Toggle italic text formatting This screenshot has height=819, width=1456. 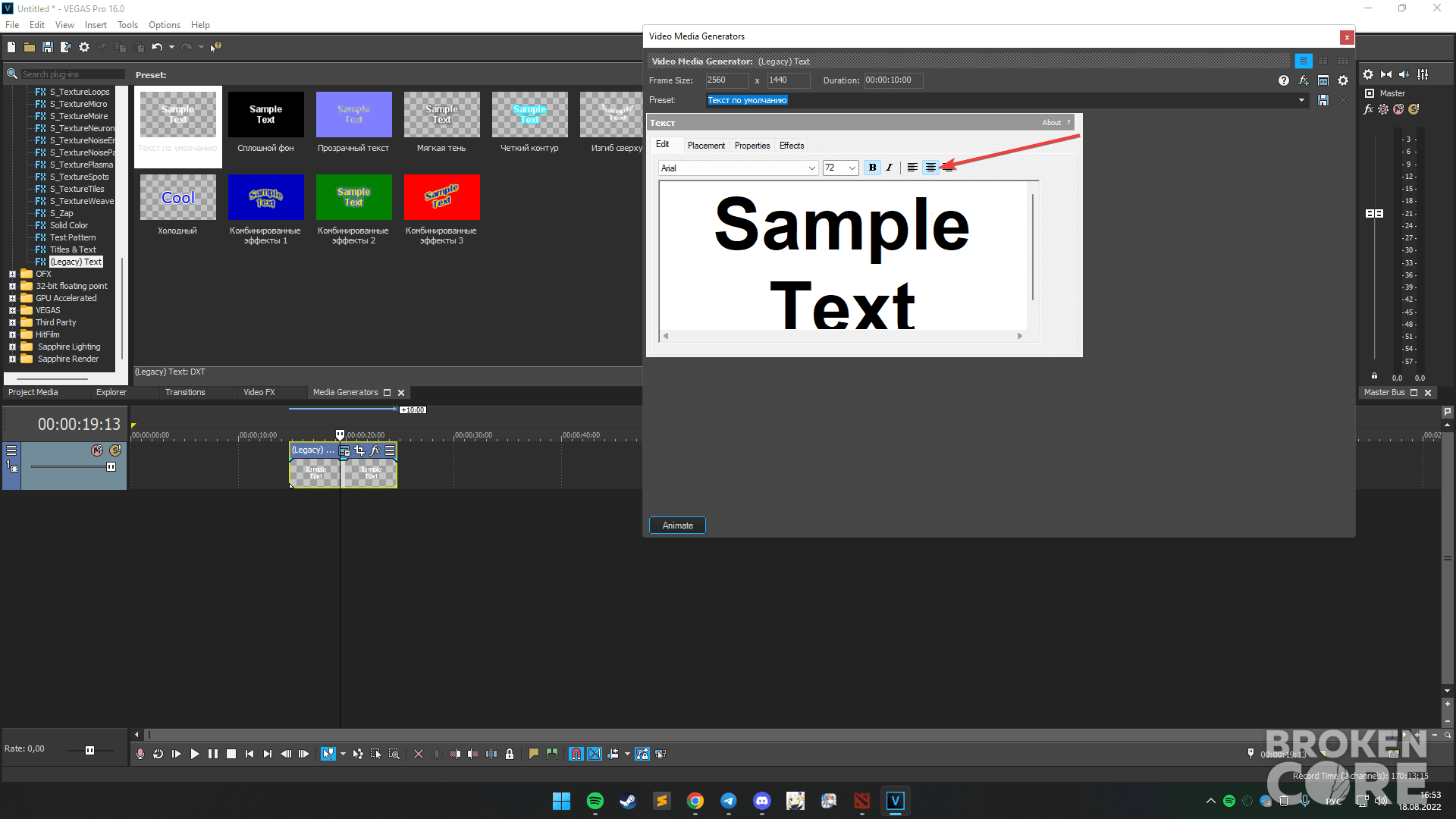tap(890, 168)
